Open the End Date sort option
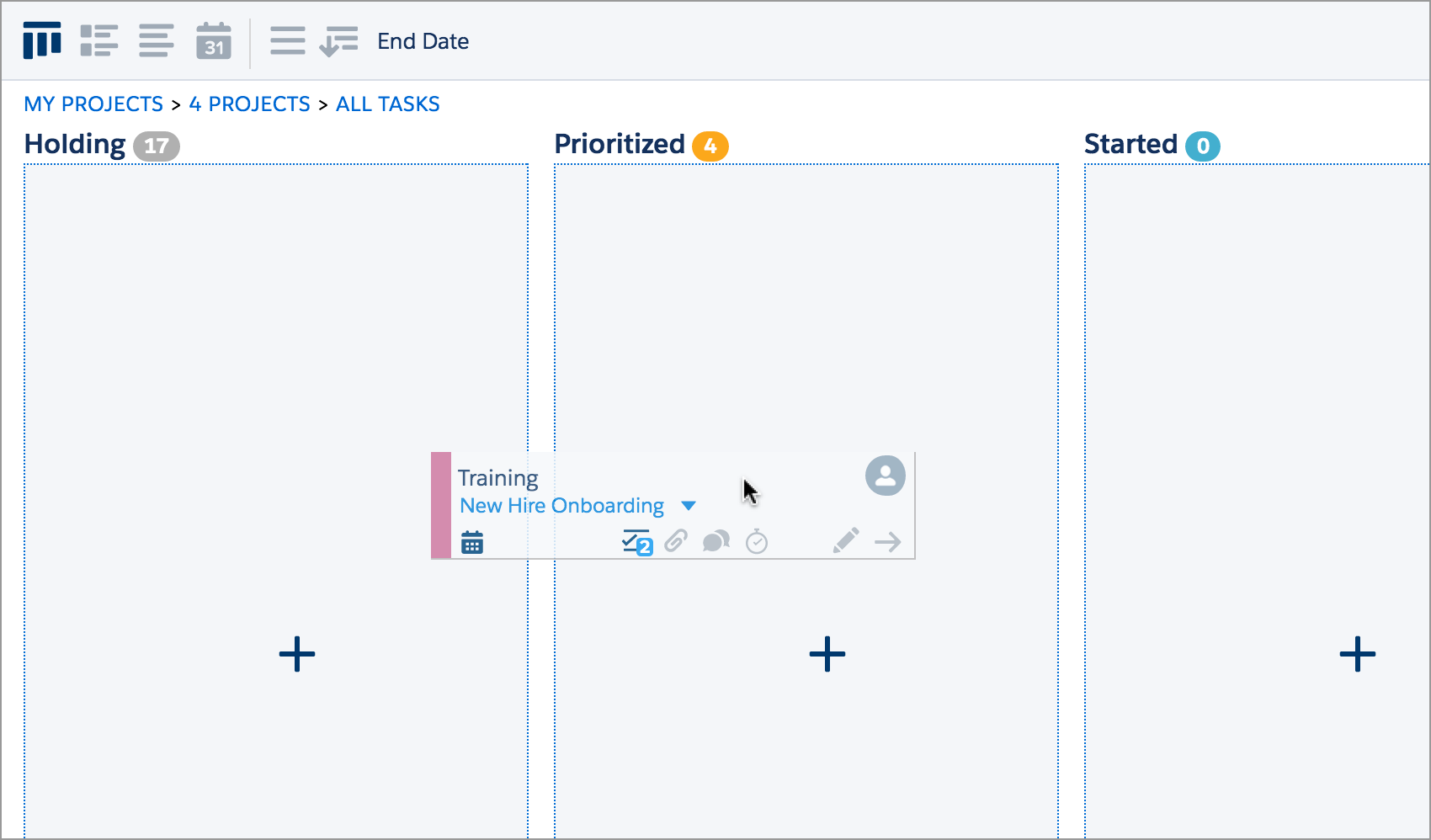1431x840 pixels. point(423,41)
